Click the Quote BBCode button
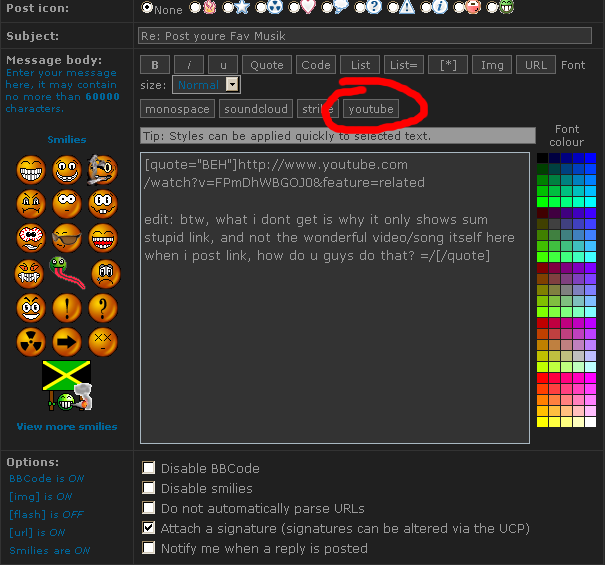The width and height of the screenshot is (605, 565). (x=267, y=65)
